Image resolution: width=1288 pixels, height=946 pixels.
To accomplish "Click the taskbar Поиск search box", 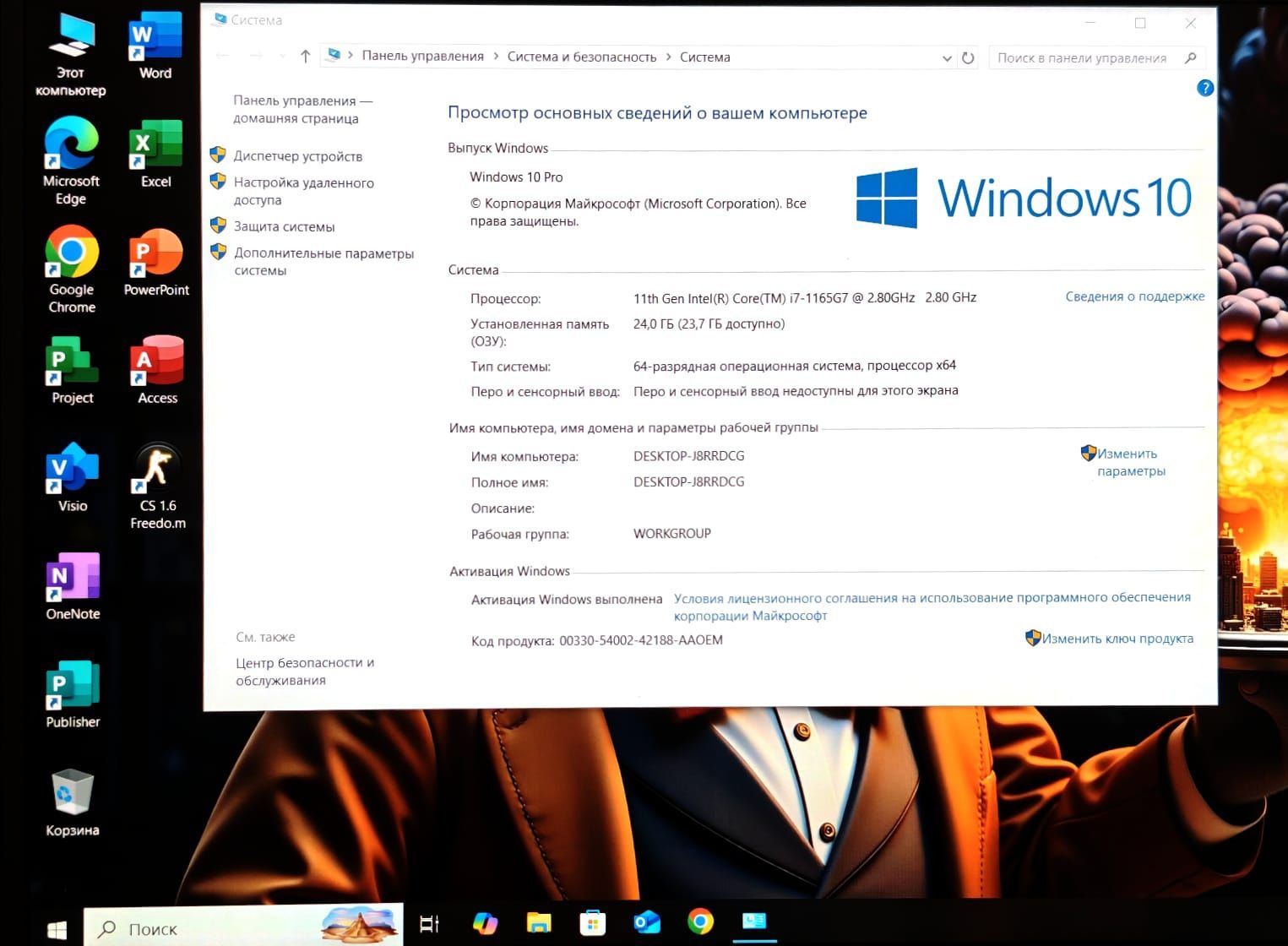I will click(243, 927).
